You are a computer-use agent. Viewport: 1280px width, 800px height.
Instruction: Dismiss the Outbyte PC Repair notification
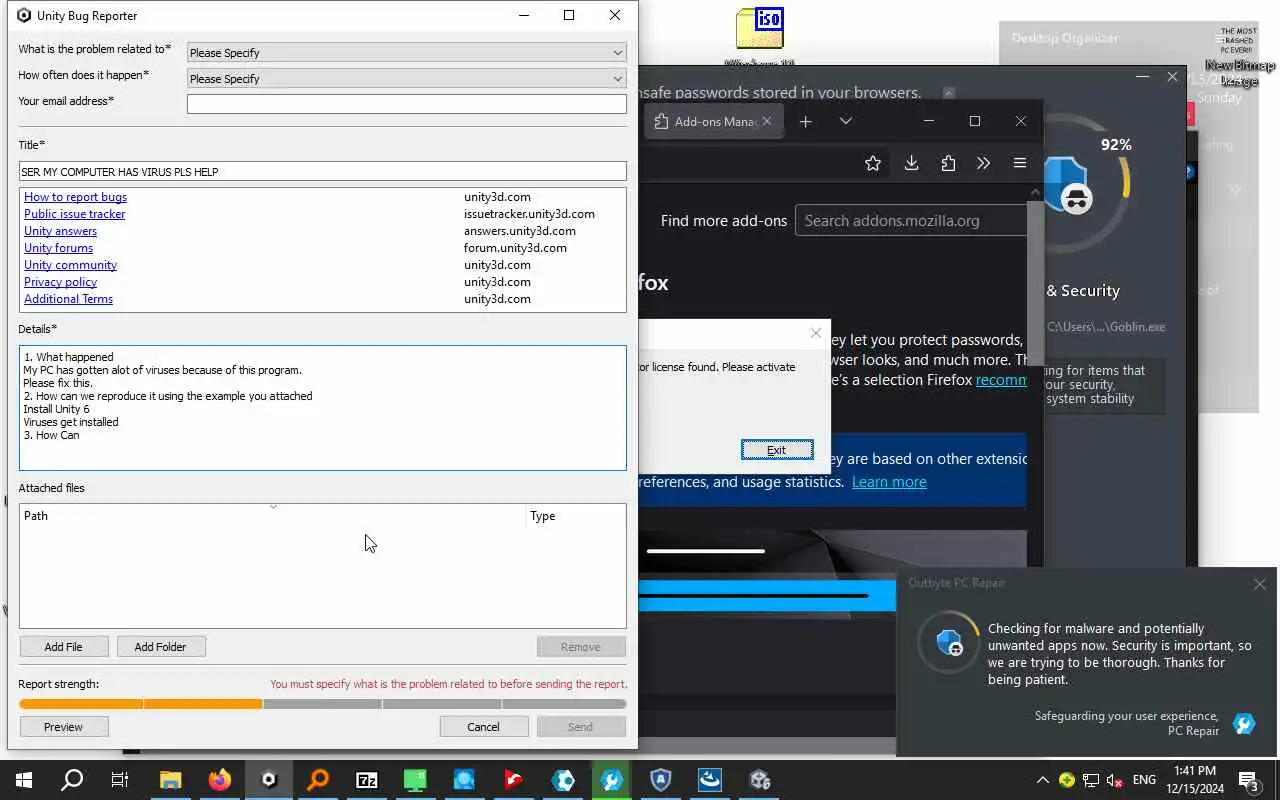[x=1259, y=584]
